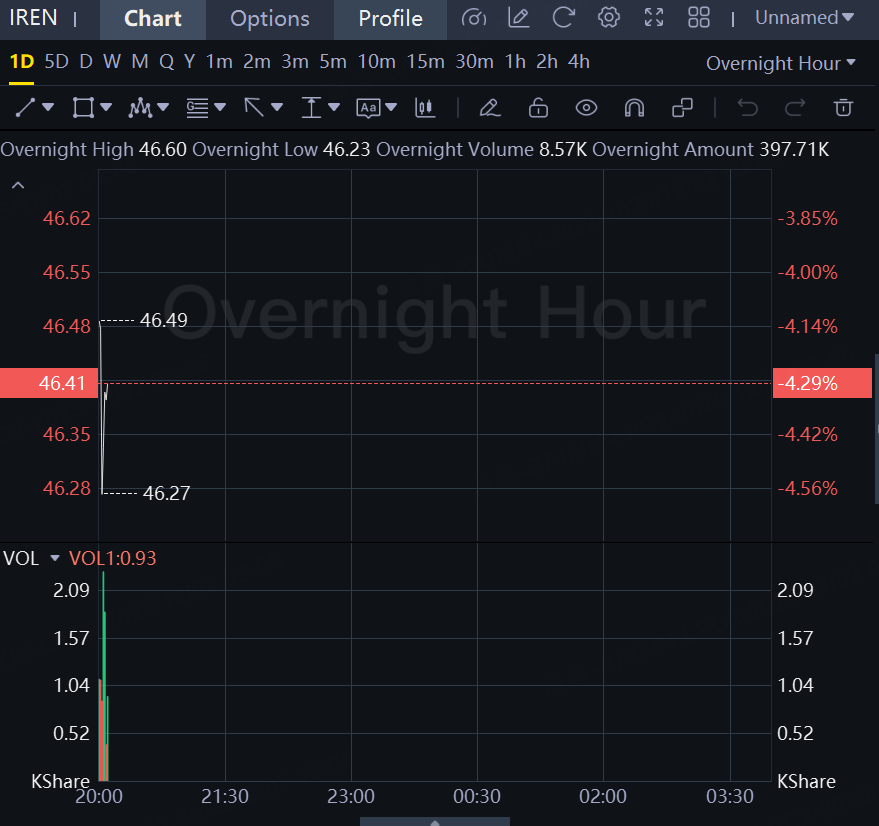This screenshot has width=879, height=826.
Task: Select the Fibonacci retracement lines tool
Action: click(x=197, y=107)
